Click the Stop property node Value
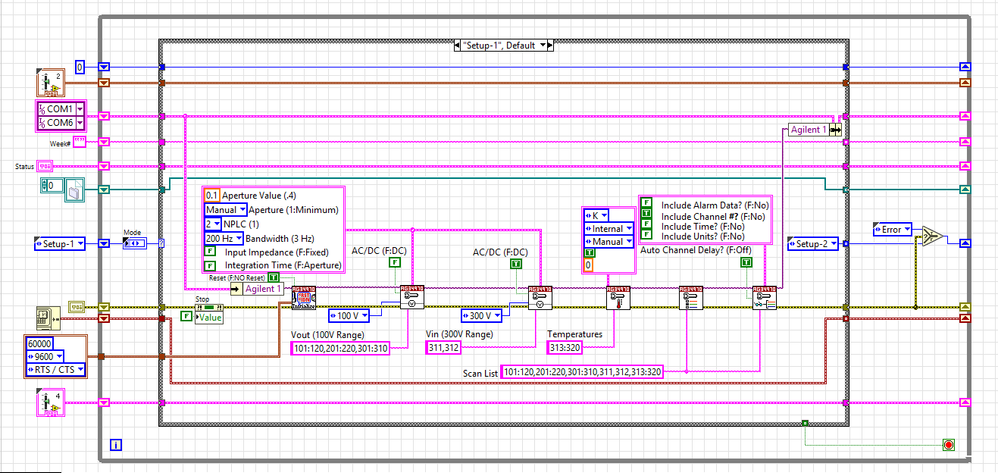Viewport: 998px width, 473px height. [209, 316]
